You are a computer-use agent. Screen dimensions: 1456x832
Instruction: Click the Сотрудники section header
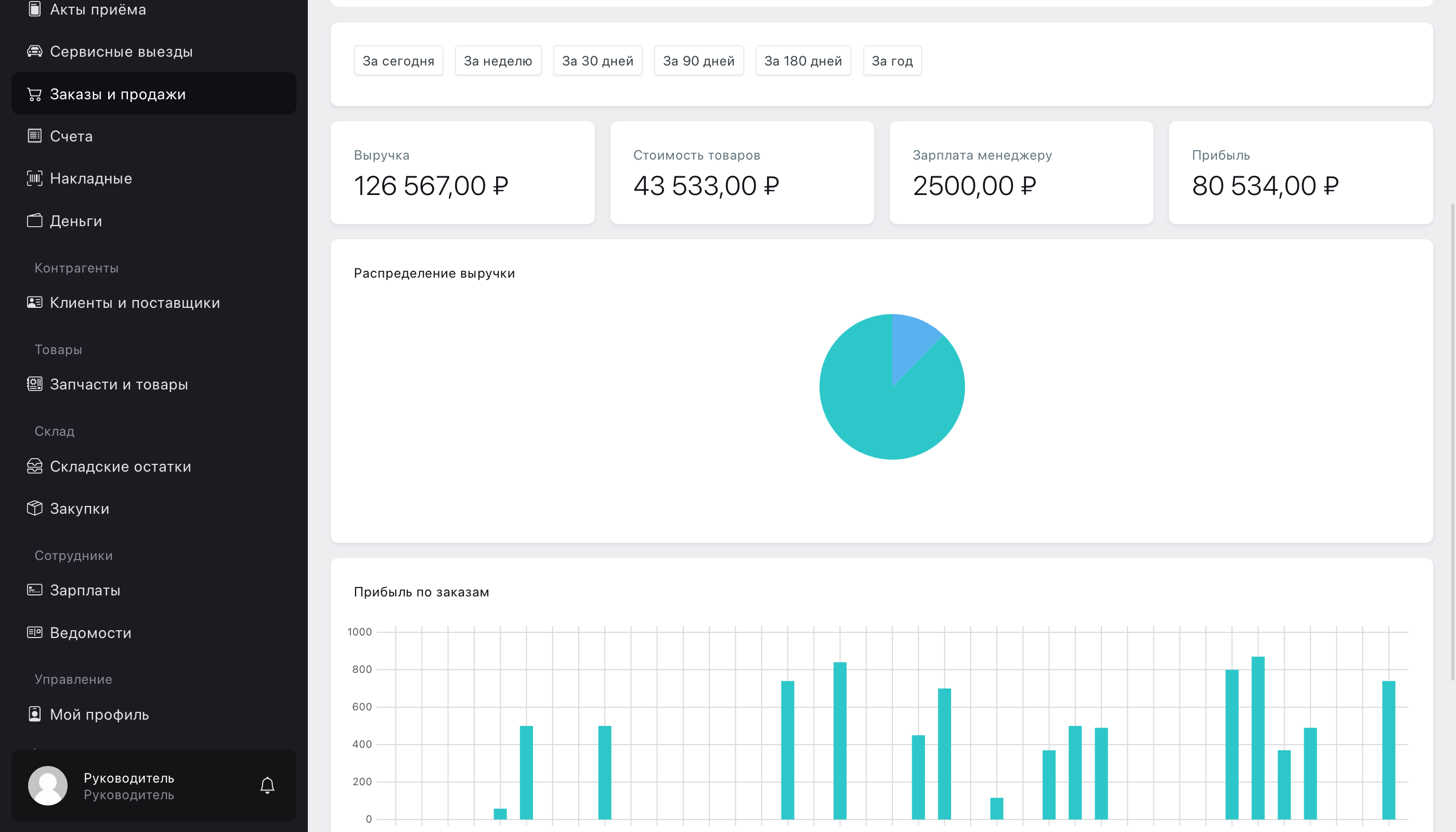tap(74, 555)
